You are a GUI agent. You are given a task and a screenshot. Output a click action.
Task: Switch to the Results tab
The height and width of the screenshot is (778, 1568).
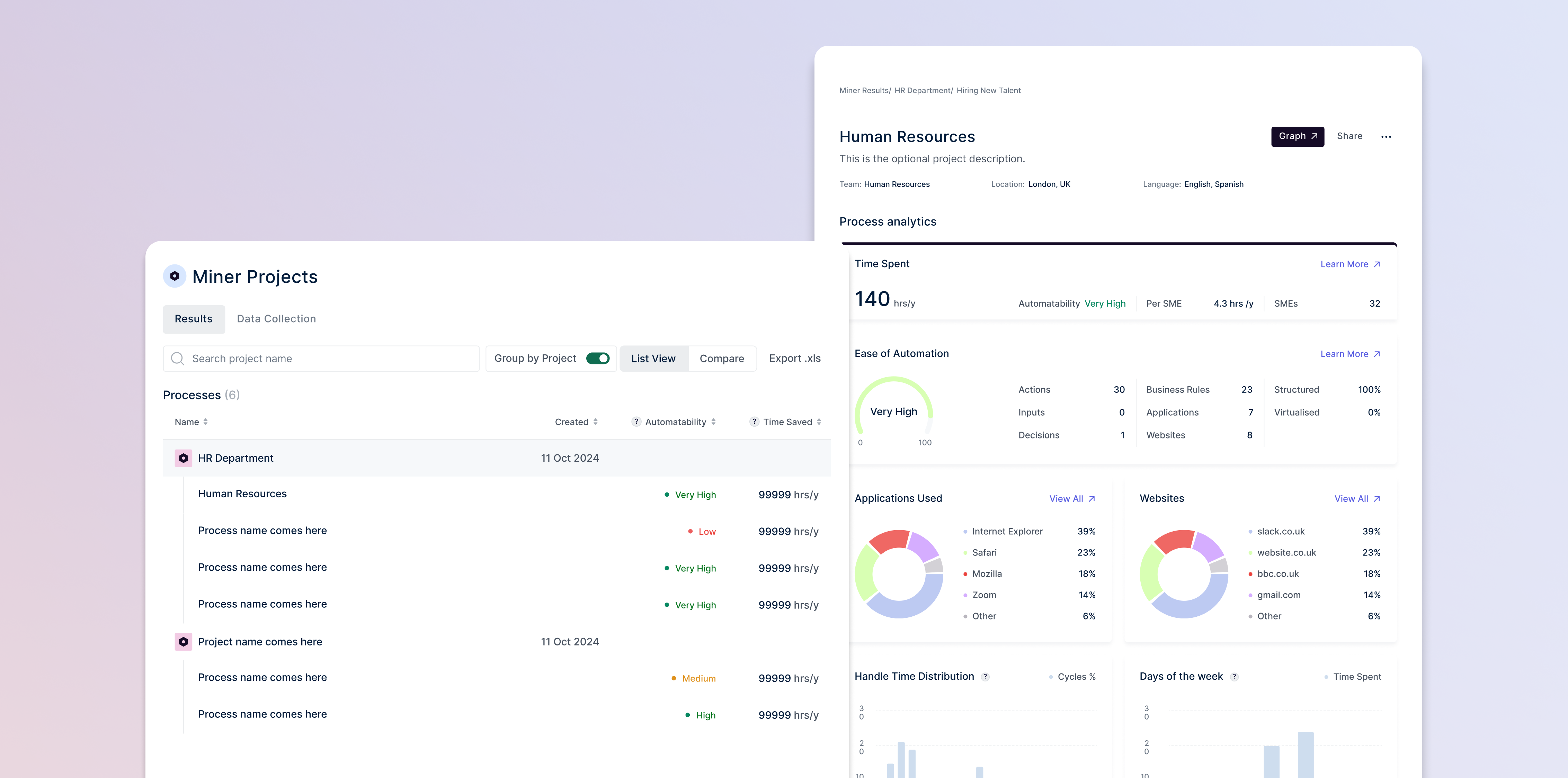click(x=194, y=319)
